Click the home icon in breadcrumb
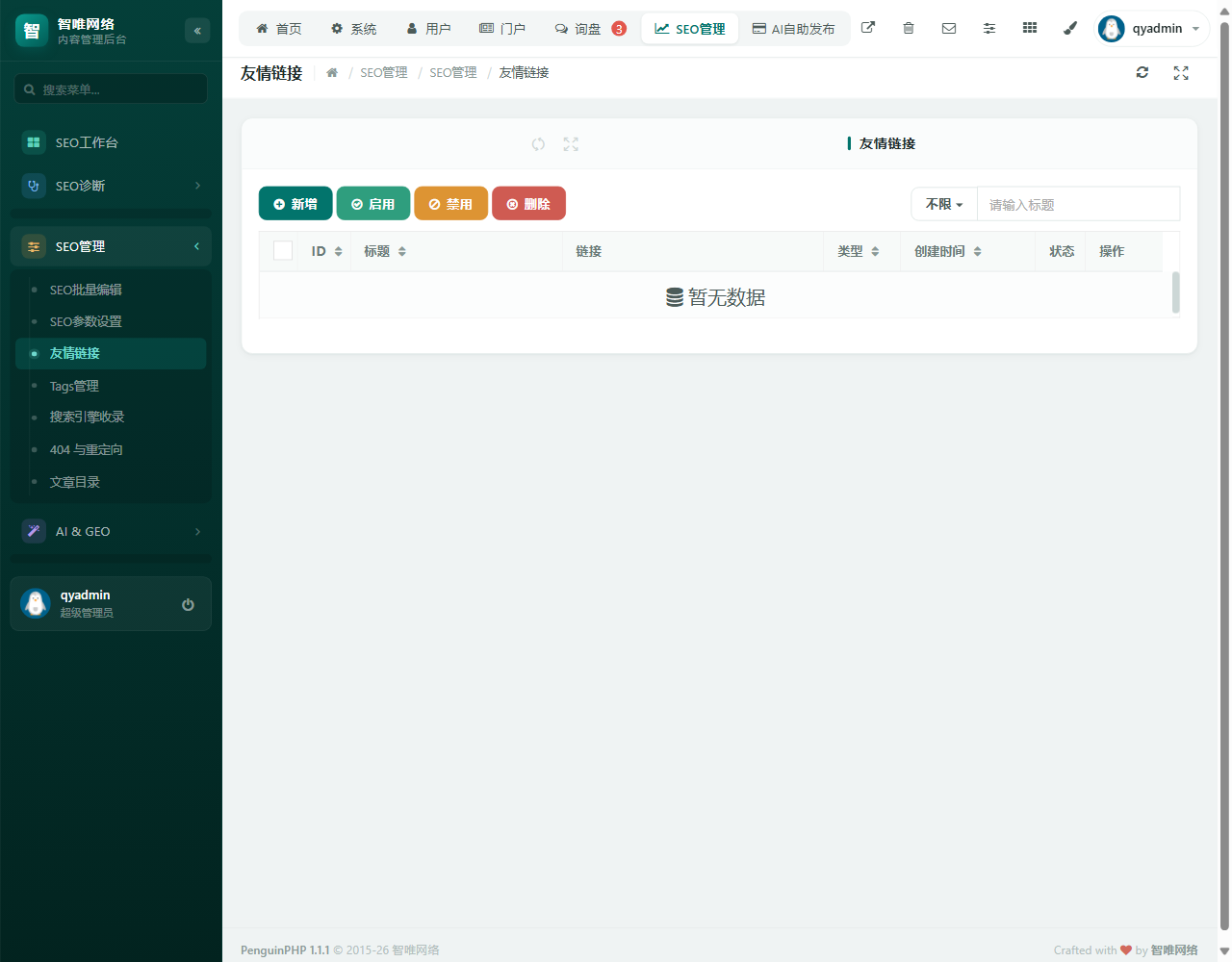The image size is (1232, 962). point(332,73)
